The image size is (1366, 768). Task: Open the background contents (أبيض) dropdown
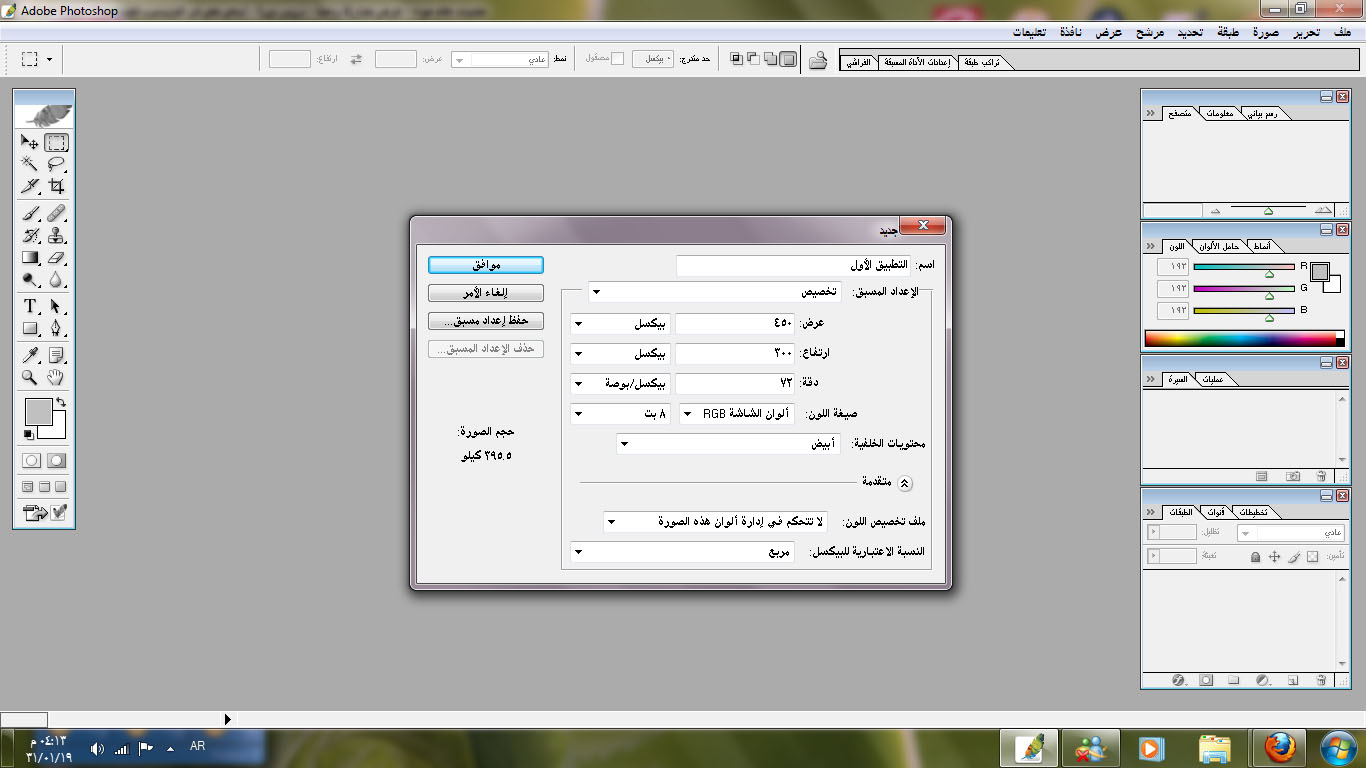728,444
